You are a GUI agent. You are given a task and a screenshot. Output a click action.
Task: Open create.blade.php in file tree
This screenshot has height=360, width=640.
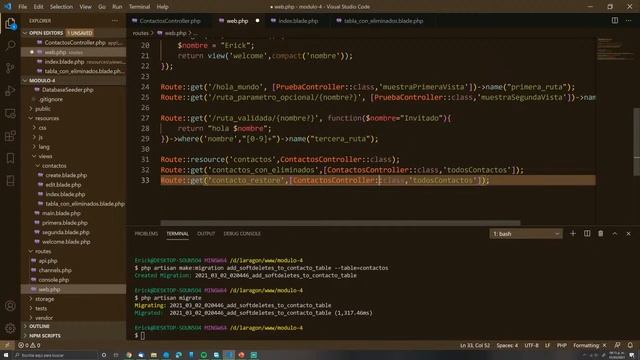(x=66, y=175)
